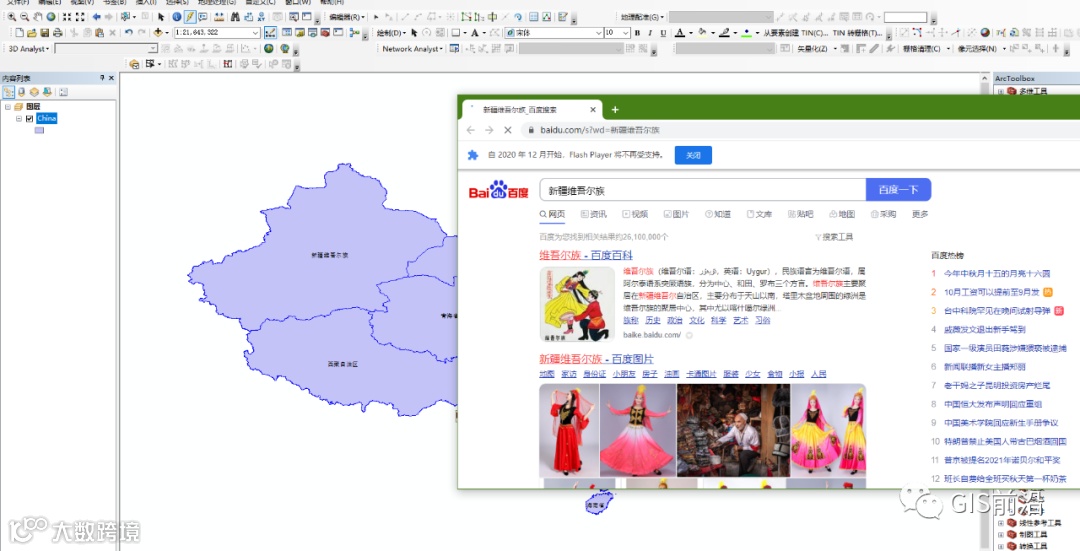Select the Zoom In tool in ArcMap
The image size is (1080, 551).
tap(12, 17)
